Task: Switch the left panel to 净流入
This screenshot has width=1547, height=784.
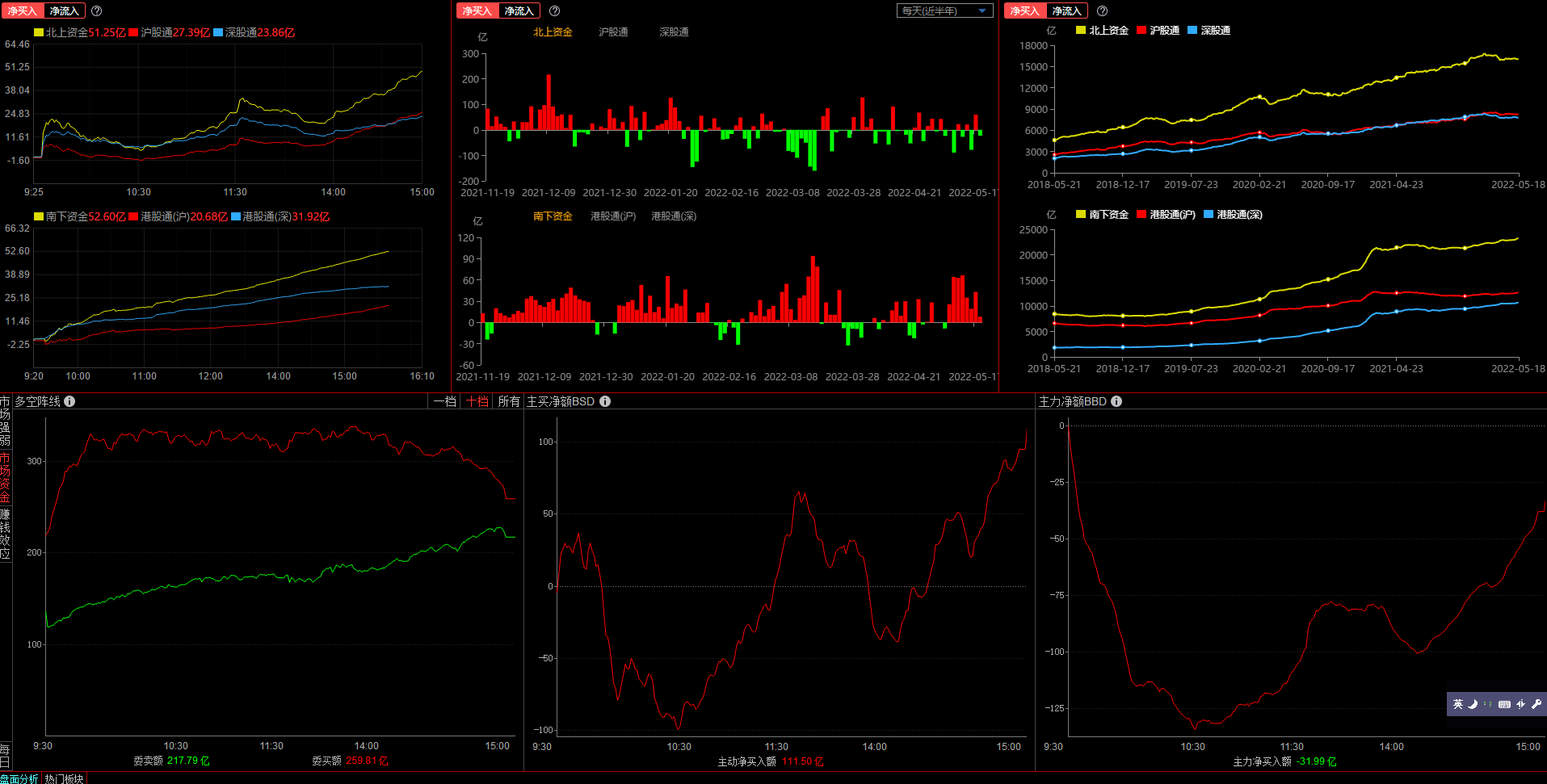Action: pyautogui.click(x=65, y=10)
